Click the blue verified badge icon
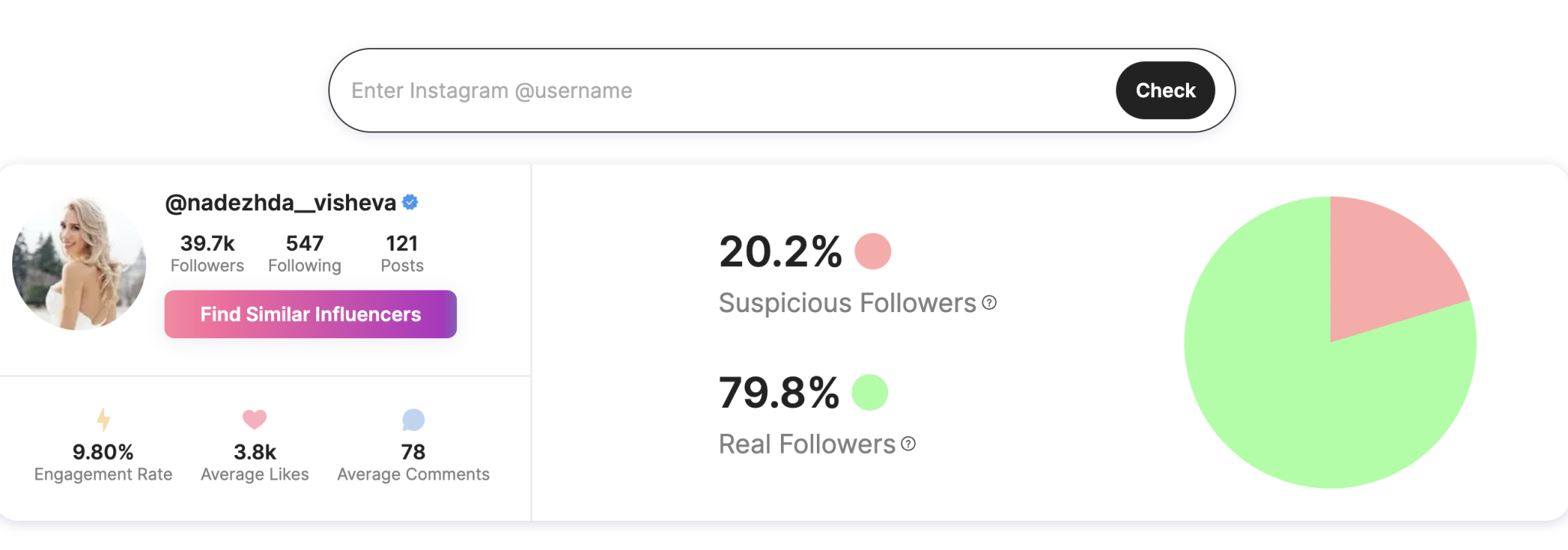The image size is (1568, 550). click(x=410, y=202)
